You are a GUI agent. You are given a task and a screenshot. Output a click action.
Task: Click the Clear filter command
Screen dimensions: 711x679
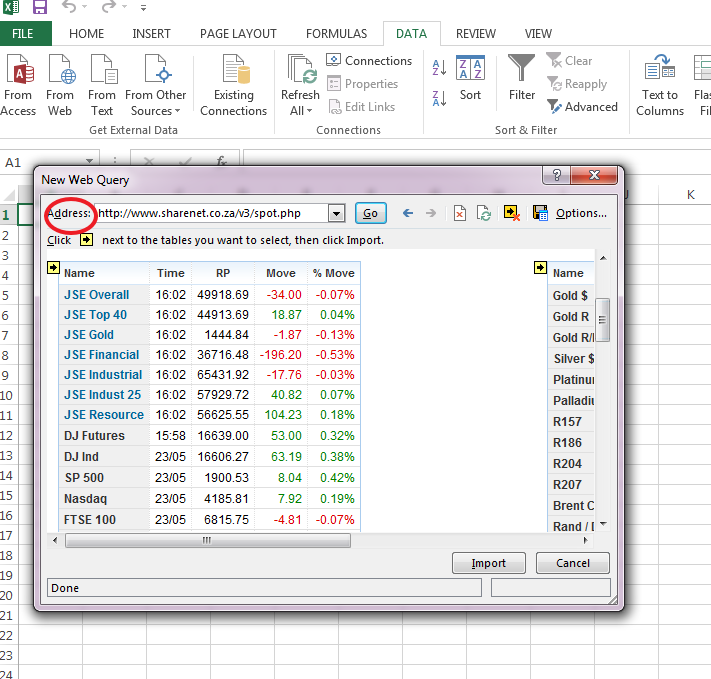569,60
